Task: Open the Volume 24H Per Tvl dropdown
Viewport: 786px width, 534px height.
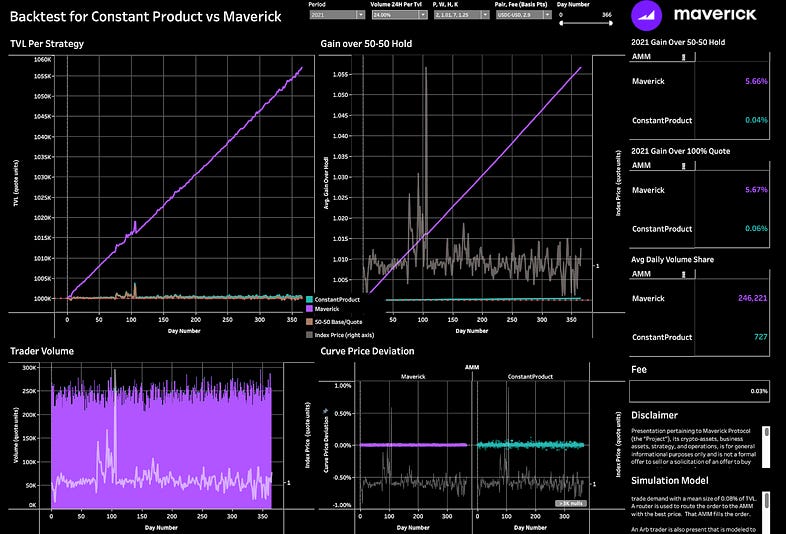Action: click(x=399, y=15)
